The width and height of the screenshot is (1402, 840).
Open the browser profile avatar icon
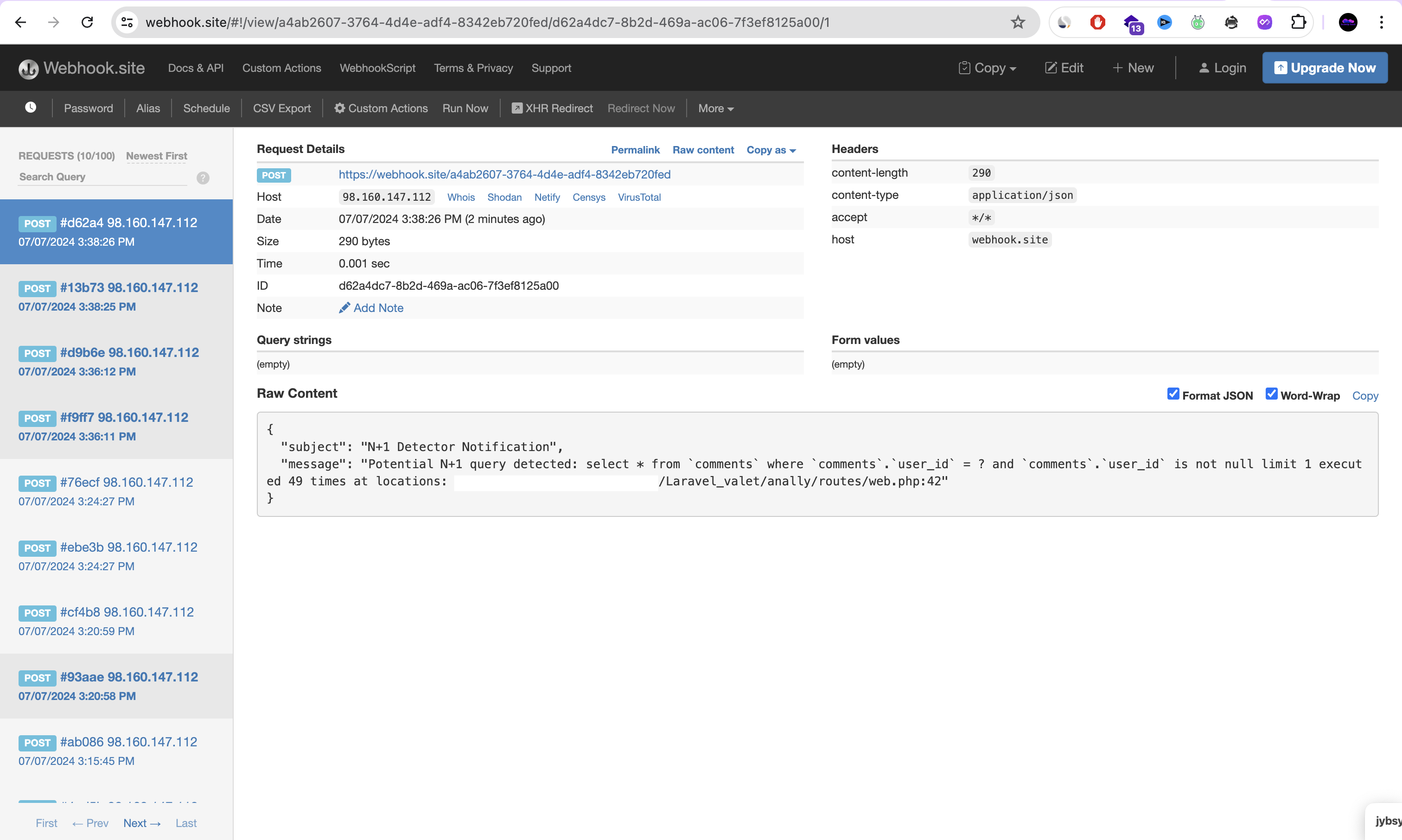click(x=1348, y=22)
